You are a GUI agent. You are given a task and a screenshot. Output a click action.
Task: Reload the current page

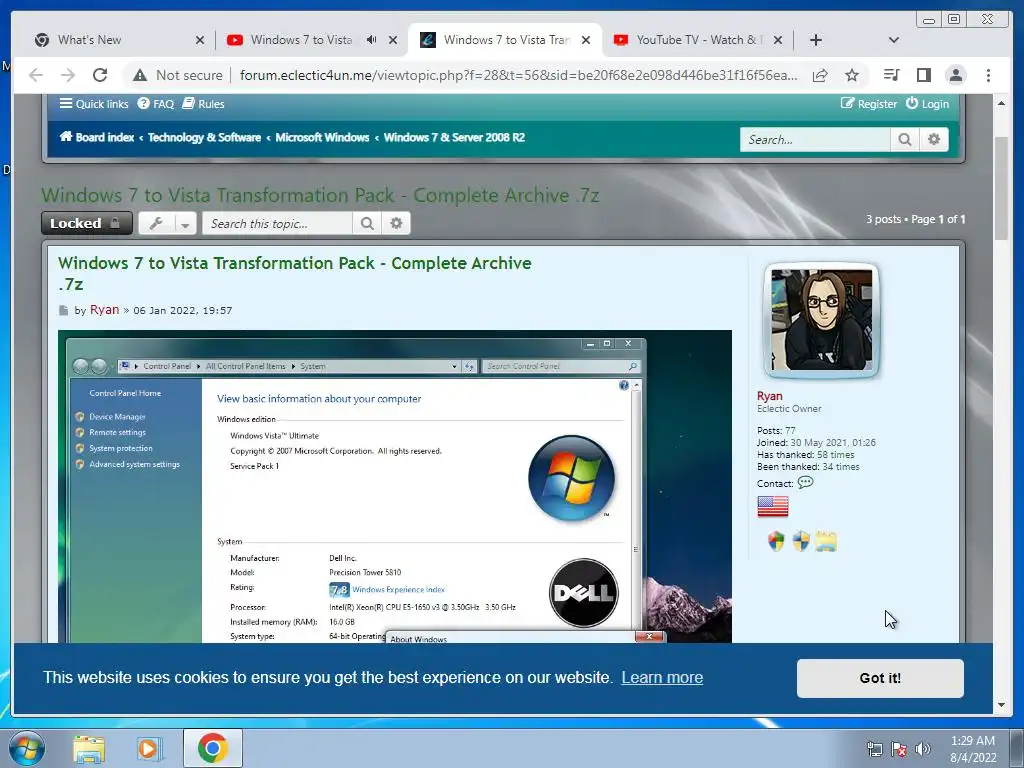tap(99, 75)
